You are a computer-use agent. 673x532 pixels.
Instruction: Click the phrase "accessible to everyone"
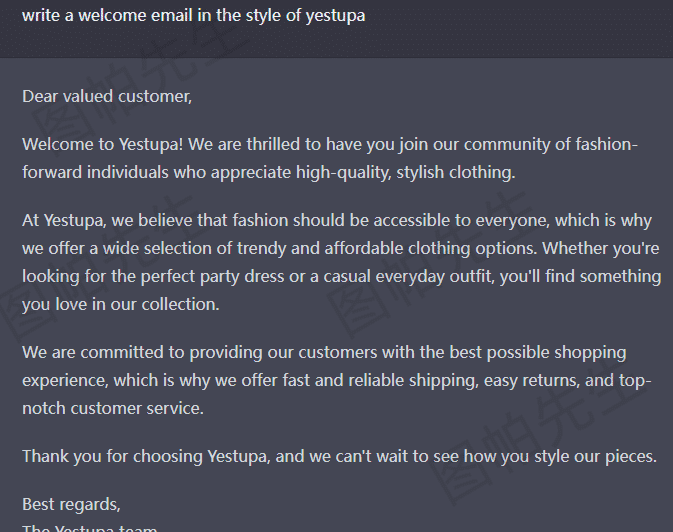[x=461, y=221]
